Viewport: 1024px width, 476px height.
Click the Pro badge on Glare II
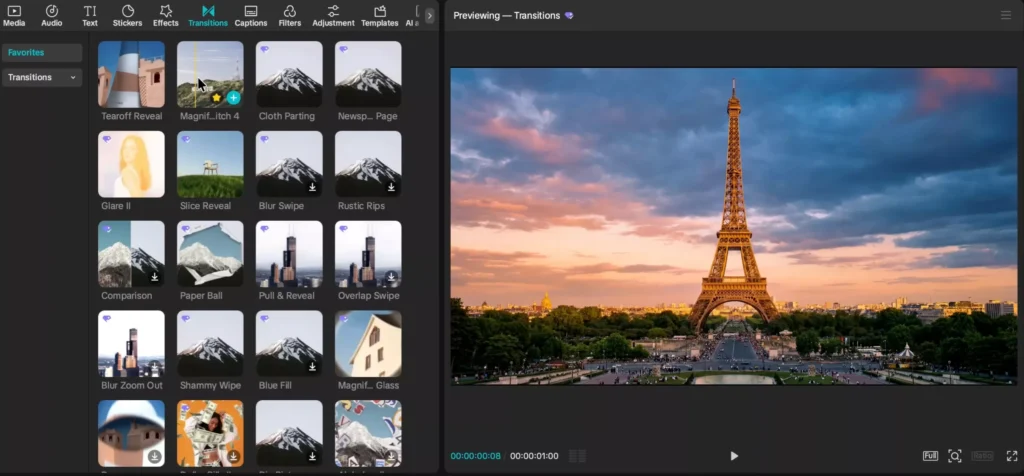[x=107, y=139]
